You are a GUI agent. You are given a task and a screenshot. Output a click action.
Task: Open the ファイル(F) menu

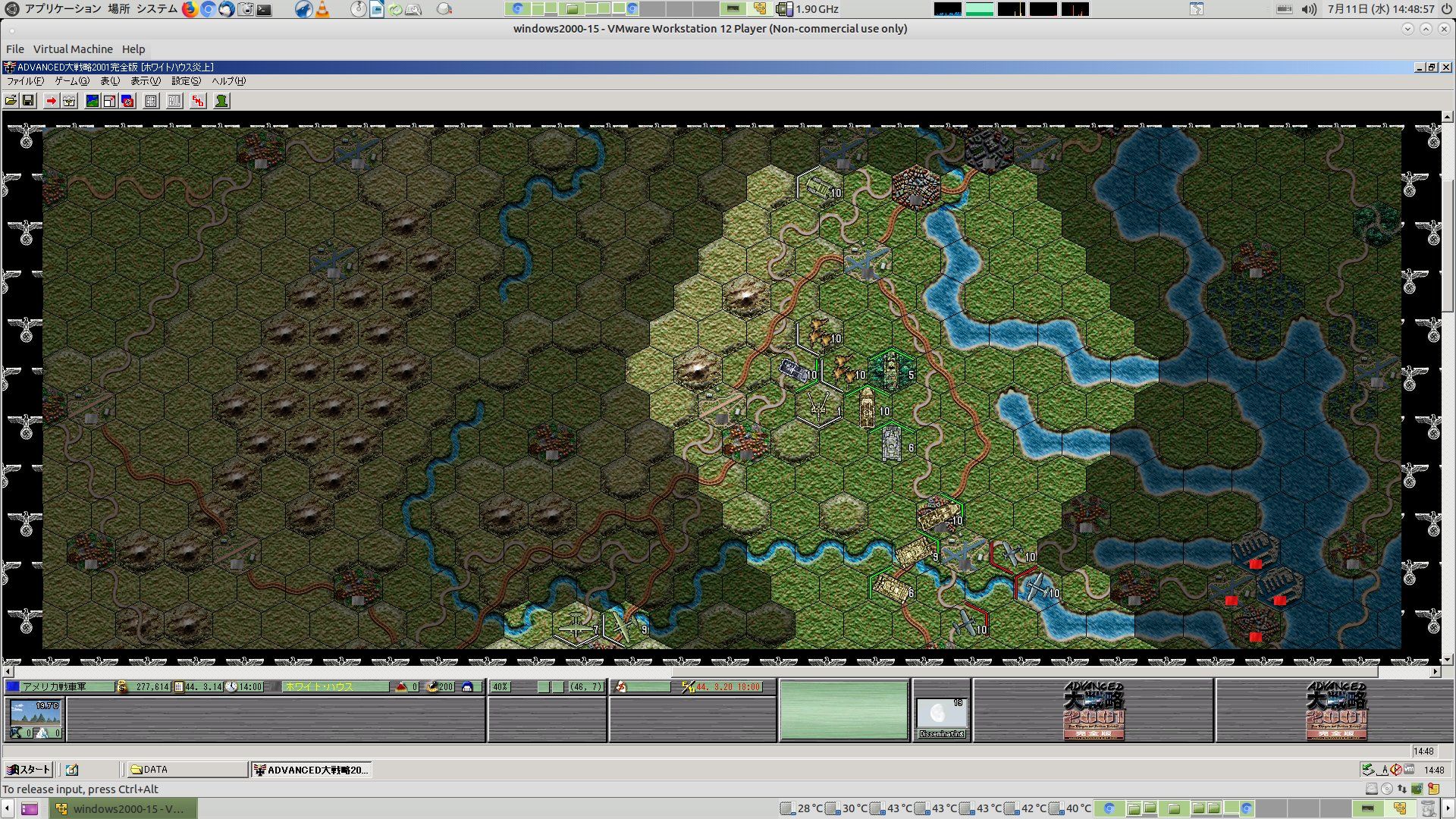point(24,81)
